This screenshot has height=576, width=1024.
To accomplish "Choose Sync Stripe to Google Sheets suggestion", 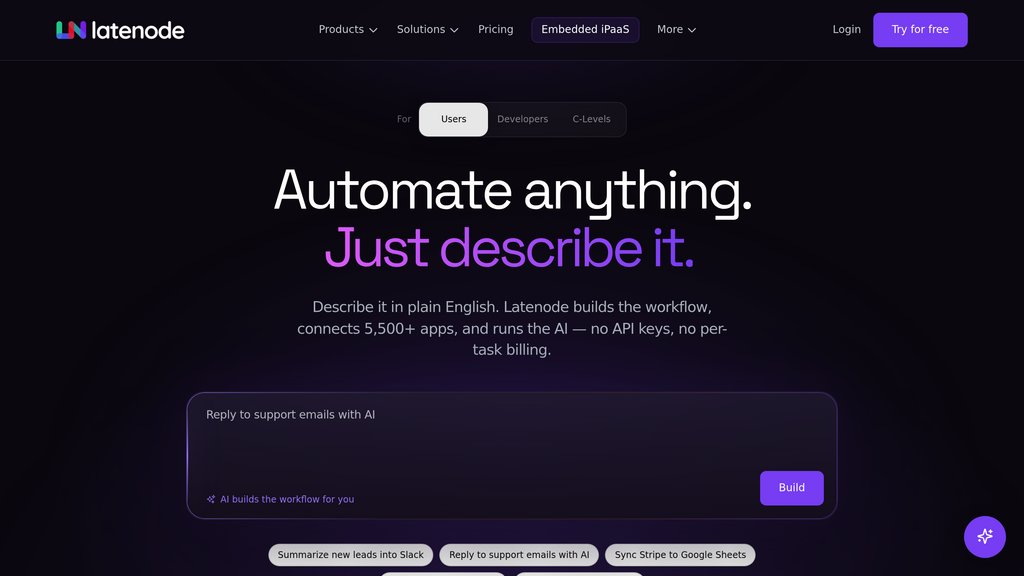I will [680, 555].
